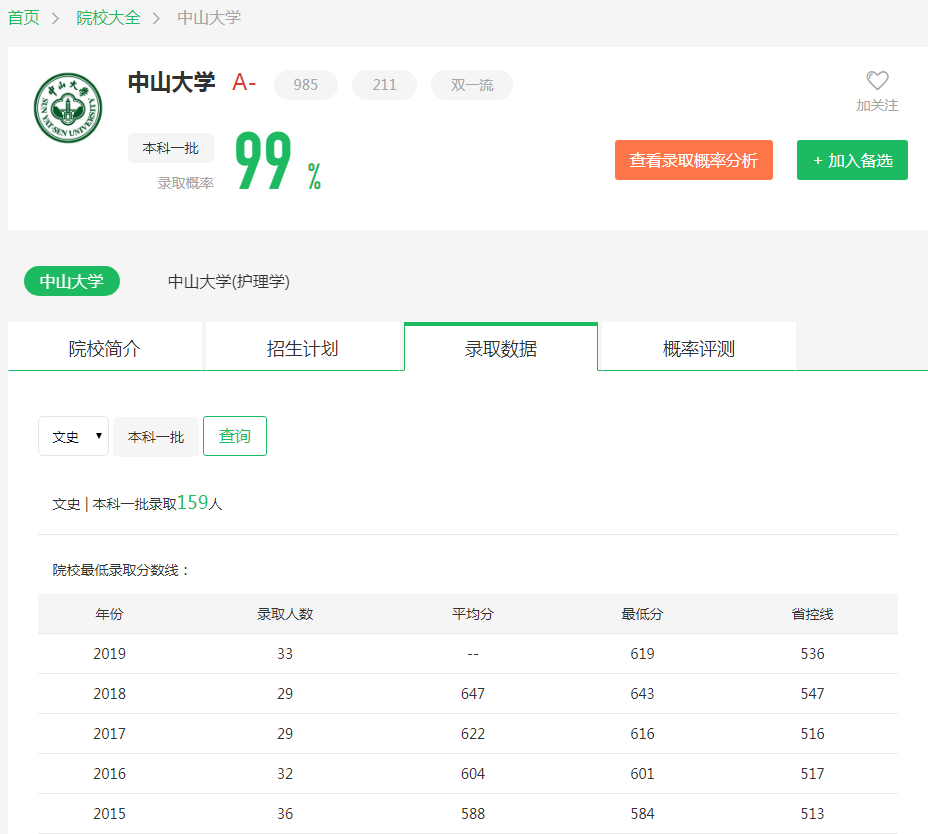This screenshot has width=928, height=834.
Task: Select the 中山大学 green pill option
Action: pyautogui.click(x=72, y=281)
